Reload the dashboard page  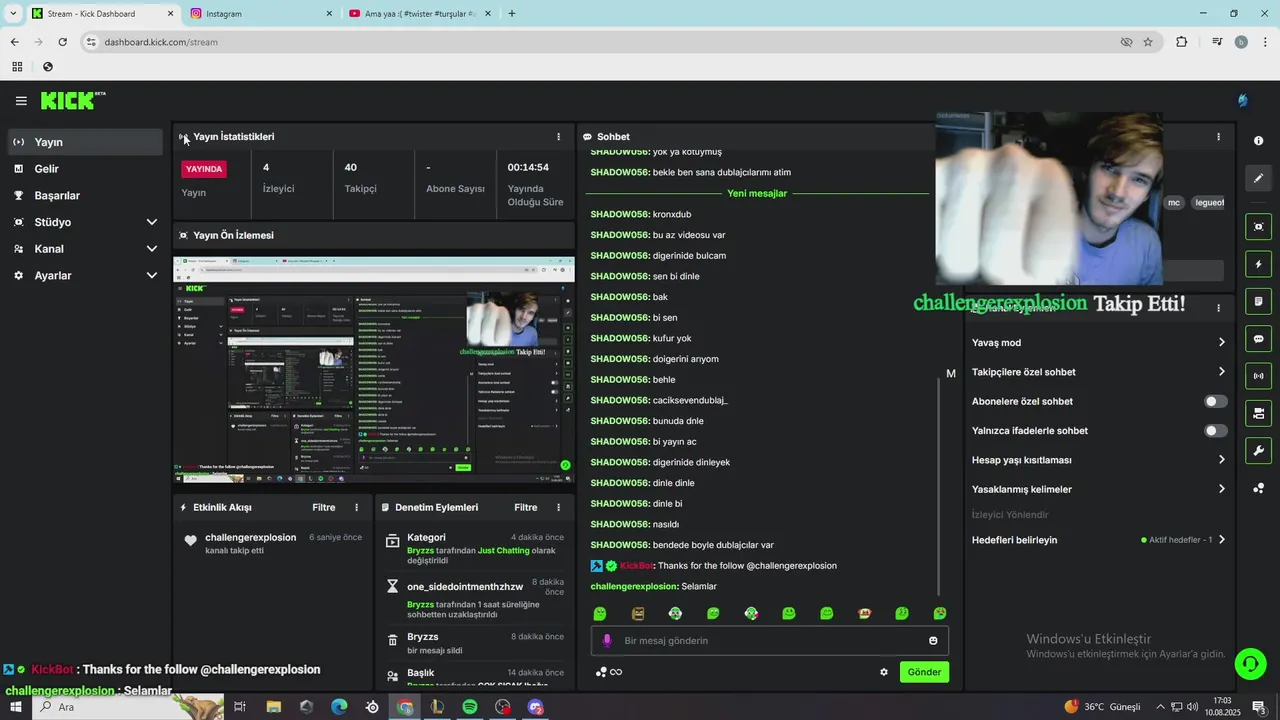pos(62,42)
